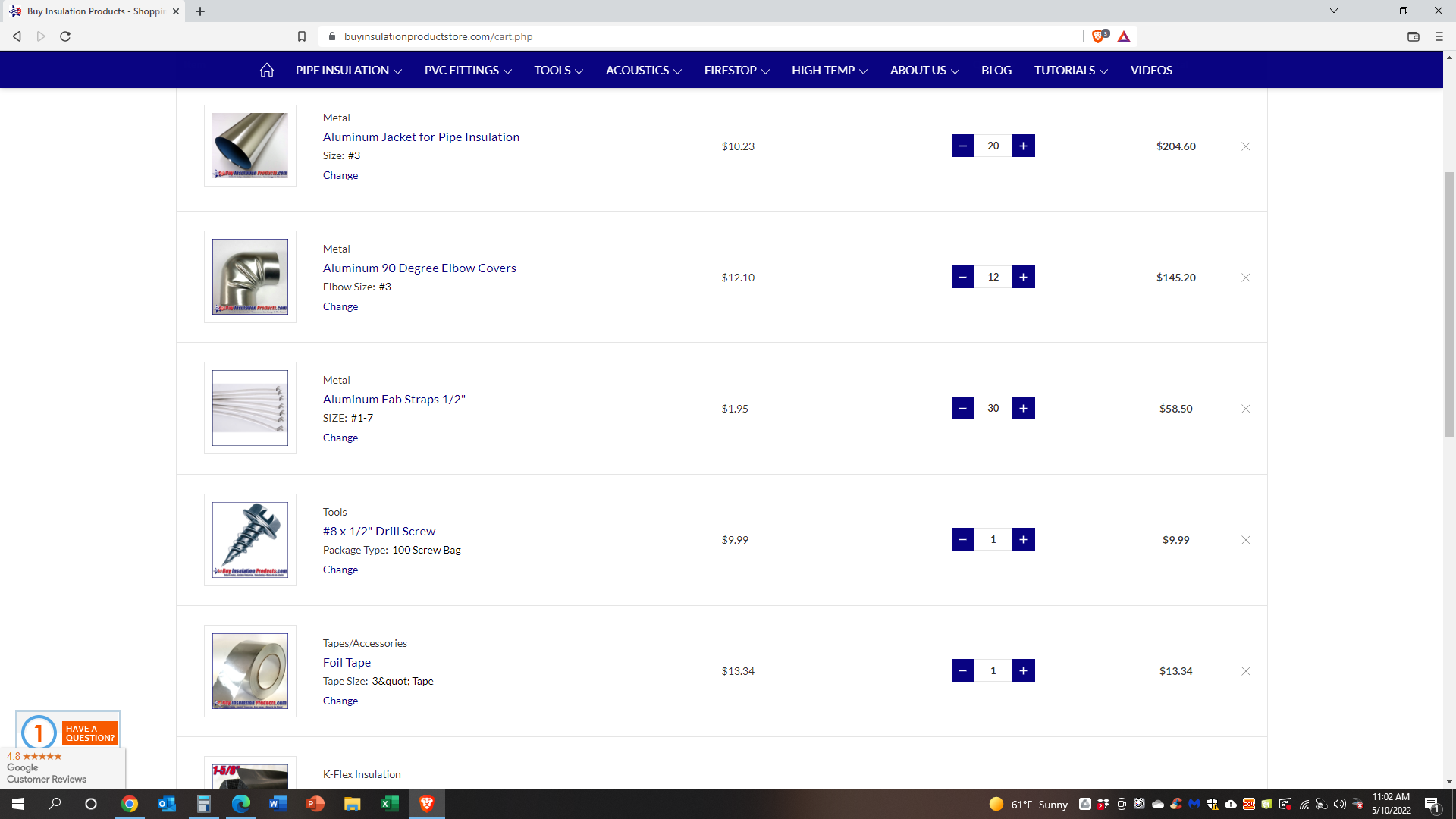Remove Foil Tape item with X icon
The height and width of the screenshot is (819, 1456).
(x=1245, y=671)
